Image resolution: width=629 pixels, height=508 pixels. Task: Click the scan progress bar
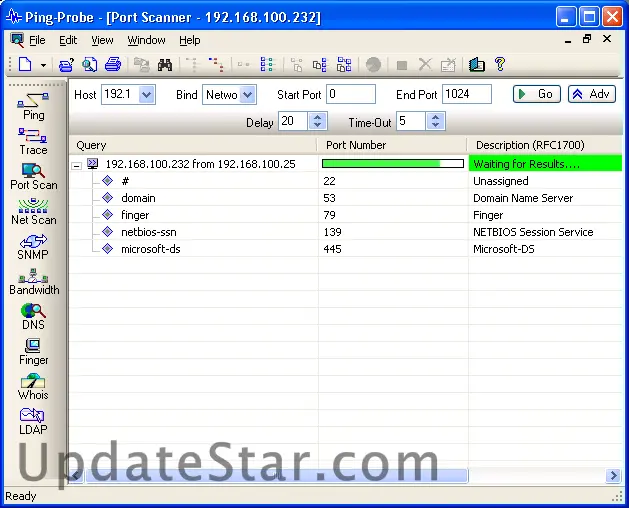coord(393,163)
